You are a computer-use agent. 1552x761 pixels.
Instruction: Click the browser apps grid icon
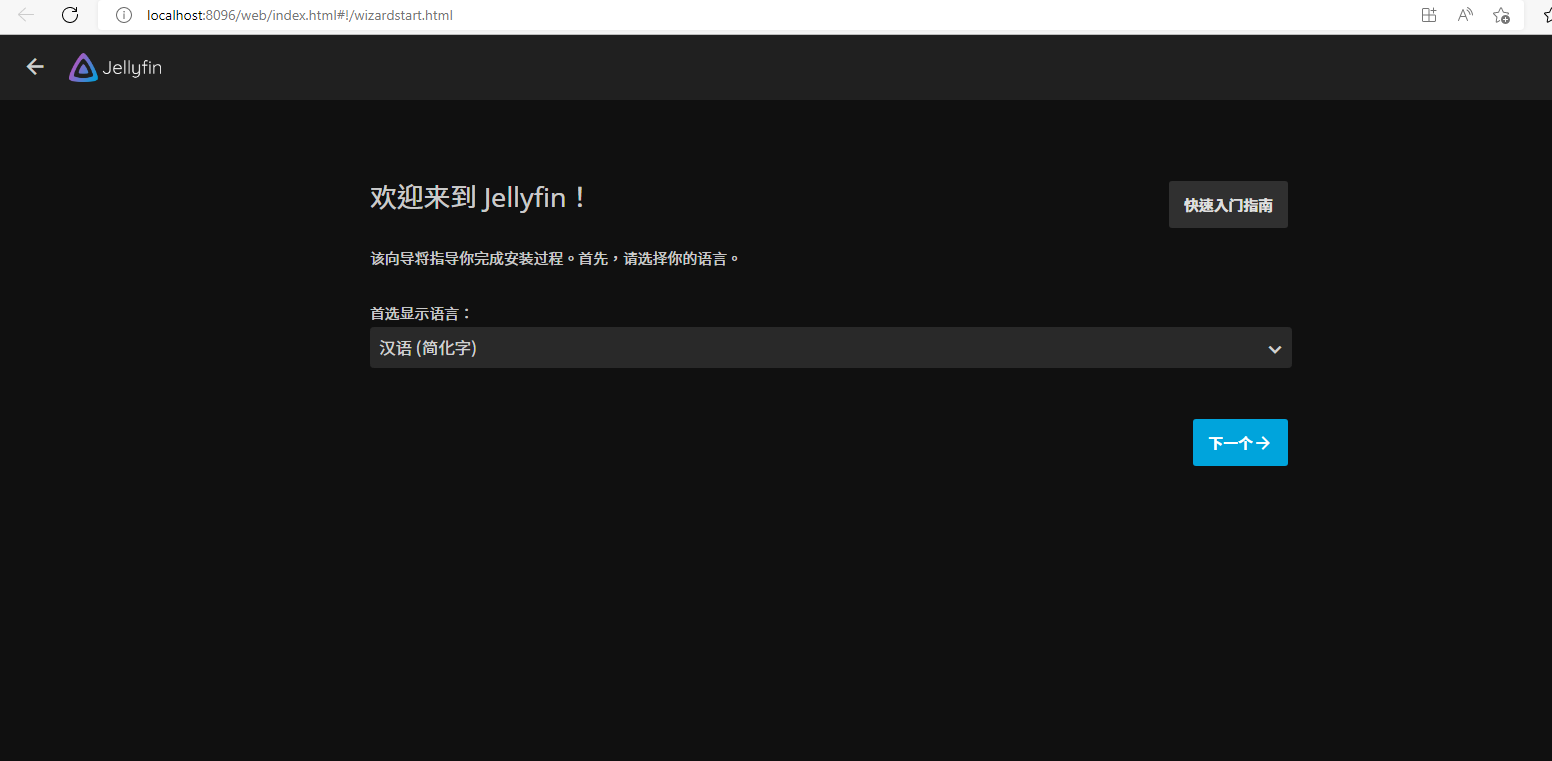click(x=1429, y=15)
